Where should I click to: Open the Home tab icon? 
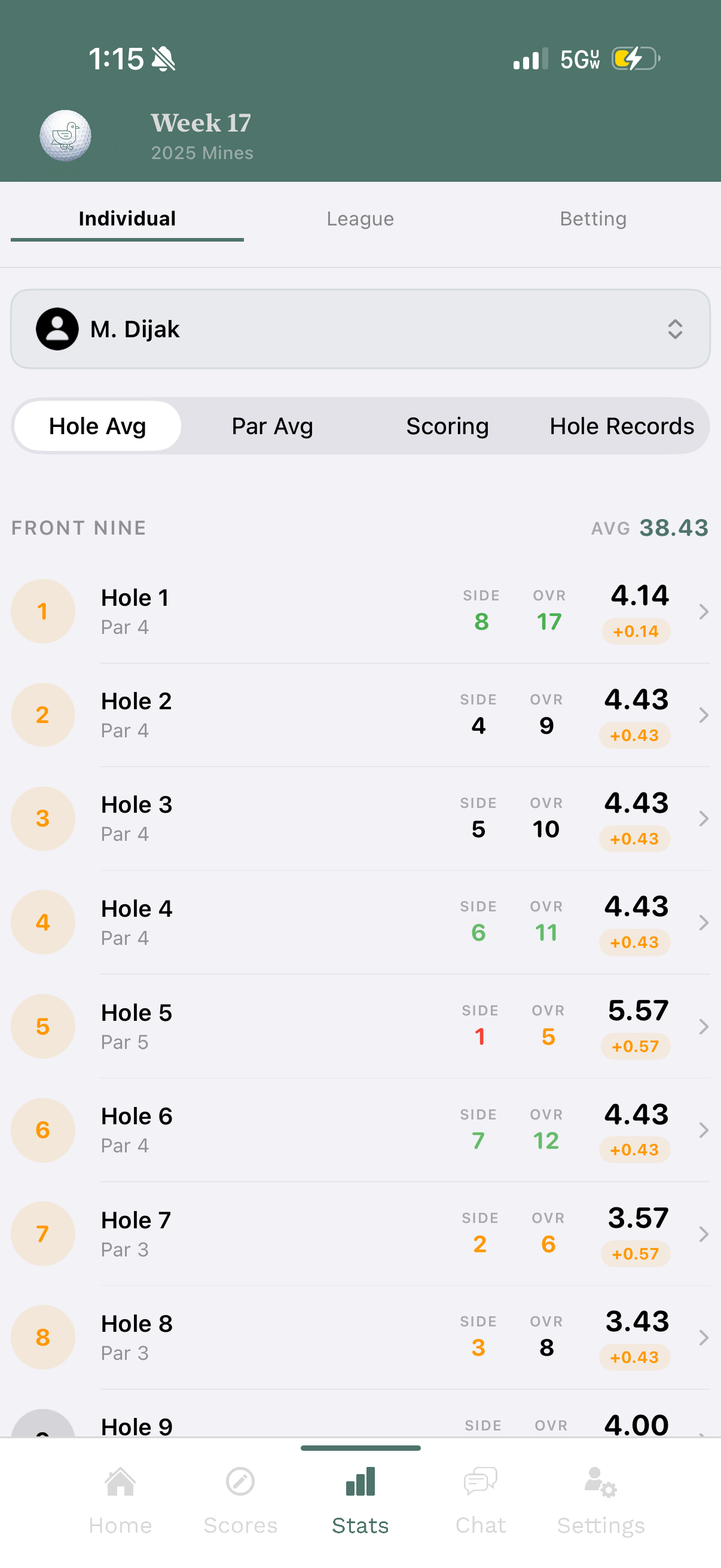(121, 1482)
